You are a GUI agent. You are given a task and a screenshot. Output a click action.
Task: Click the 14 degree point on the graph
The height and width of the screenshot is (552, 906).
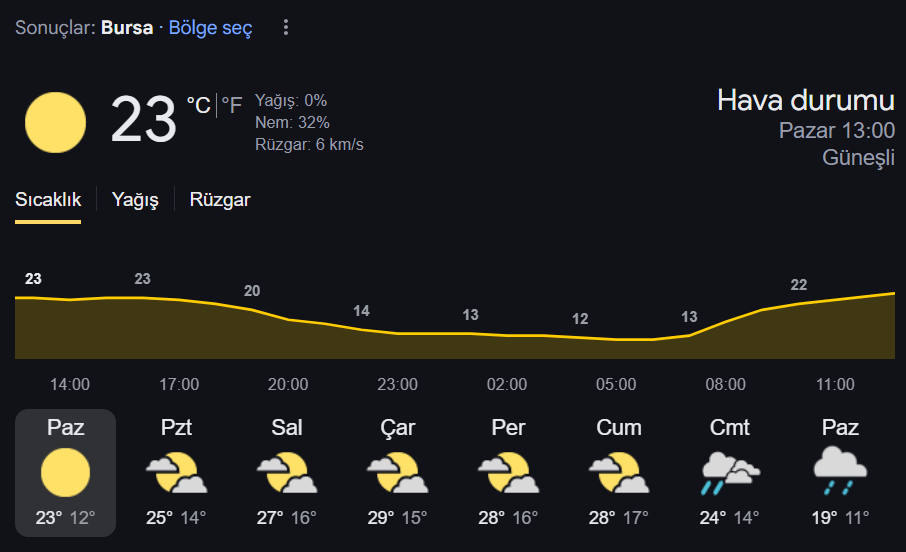(361, 311)
